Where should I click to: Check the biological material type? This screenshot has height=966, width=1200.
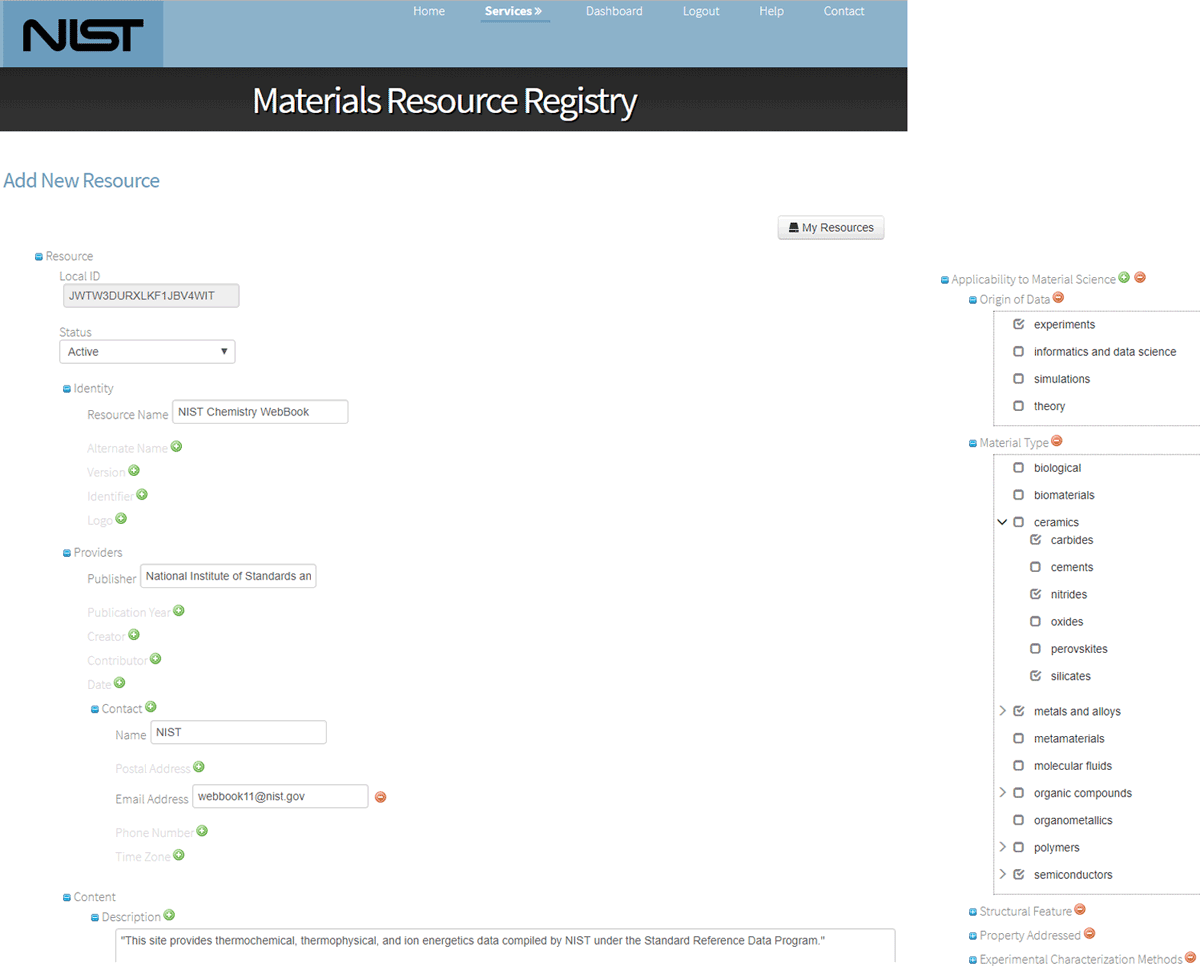[1019, 468]
